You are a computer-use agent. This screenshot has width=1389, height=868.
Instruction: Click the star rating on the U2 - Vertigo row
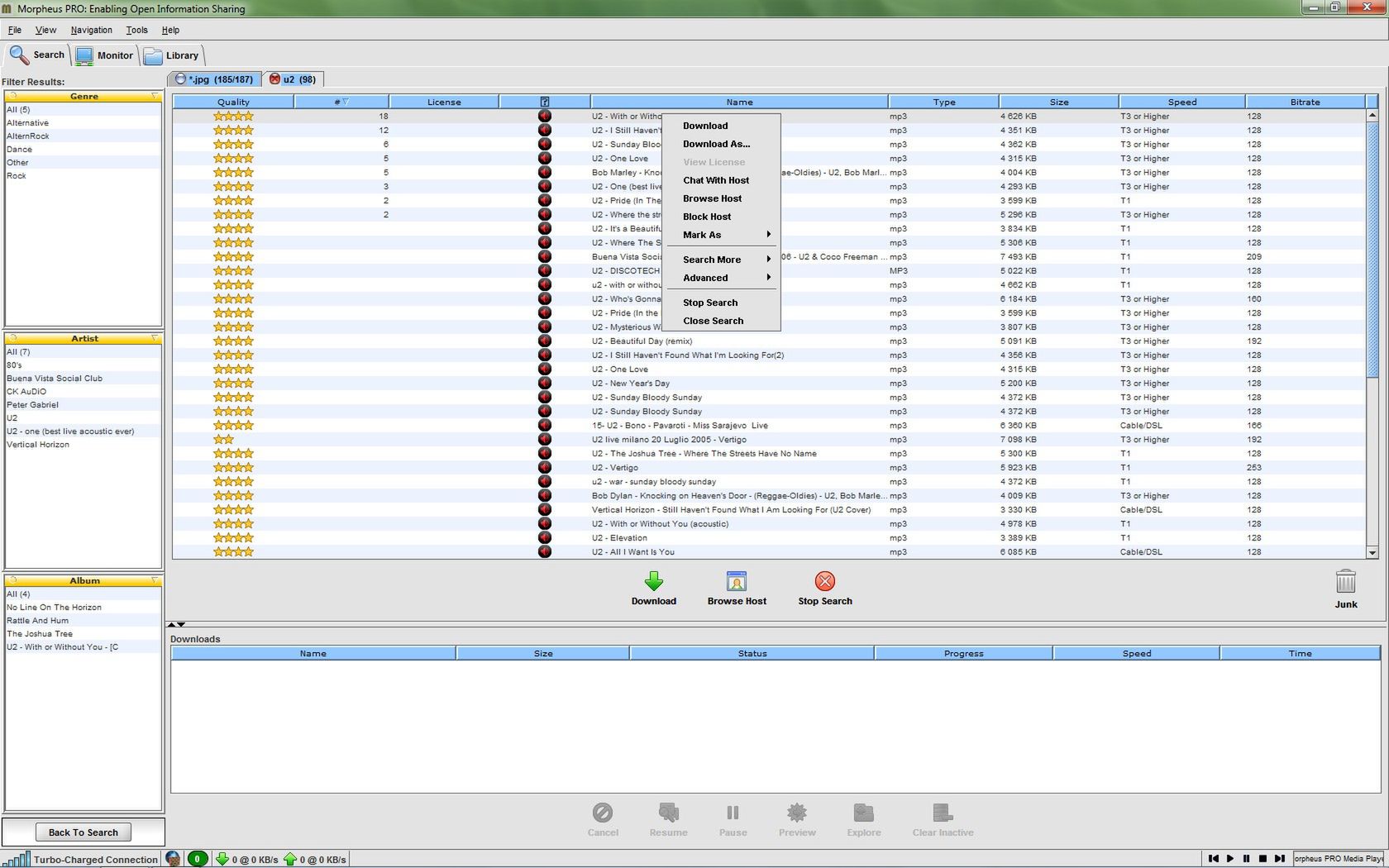(x=233, y=468)
